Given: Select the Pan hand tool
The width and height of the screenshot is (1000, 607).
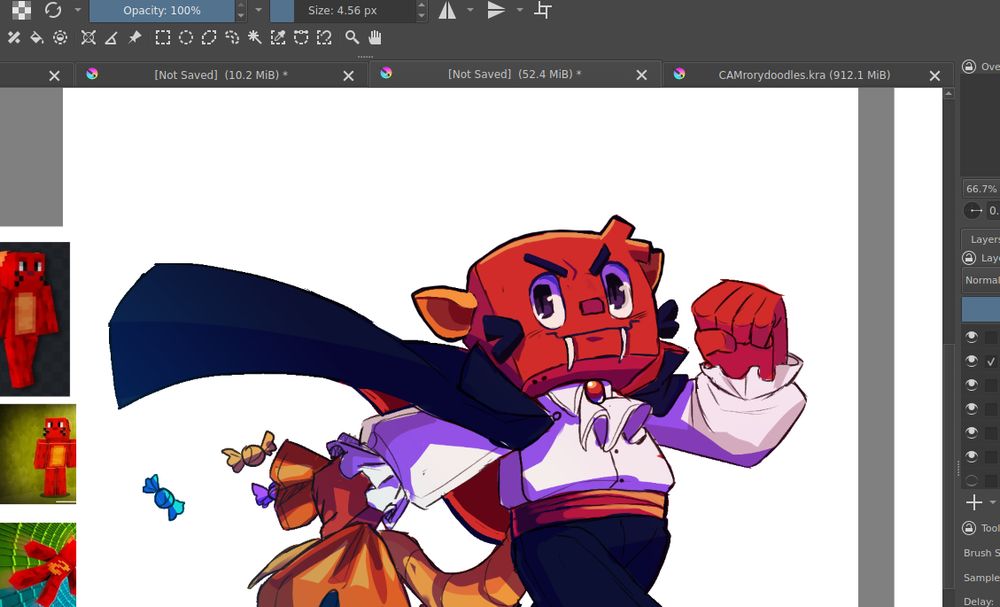Looking at the screenshot, I should coord(375,38).
